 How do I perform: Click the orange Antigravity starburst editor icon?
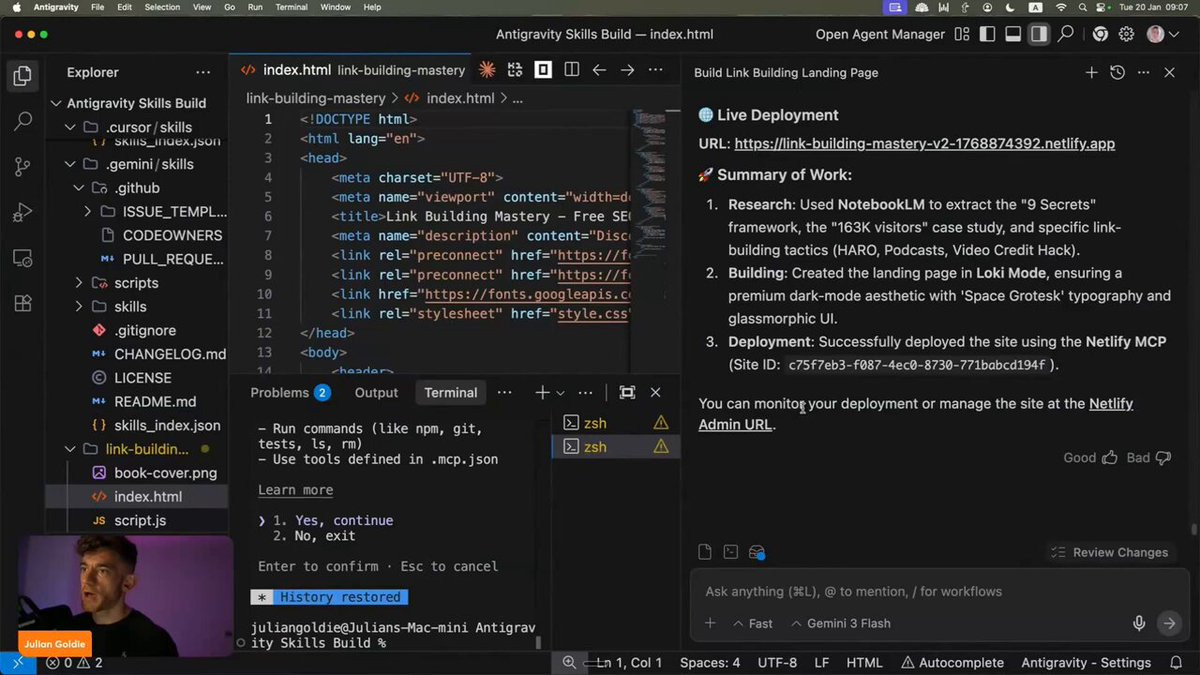point(487,70)
